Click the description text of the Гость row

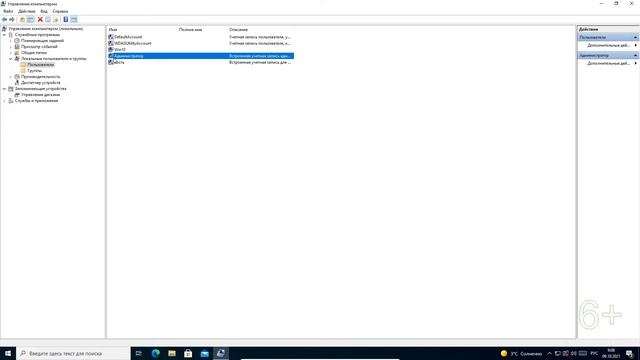[x=260, y=62]
